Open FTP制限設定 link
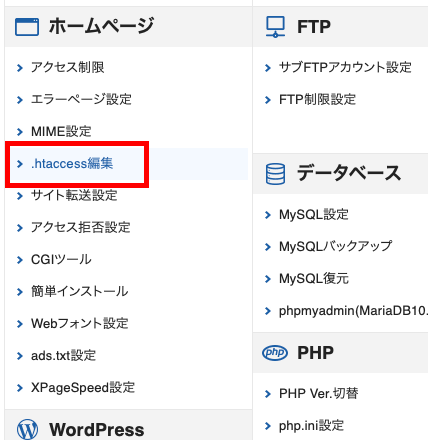This screenshot has height=440, width=428. point(318,99)
